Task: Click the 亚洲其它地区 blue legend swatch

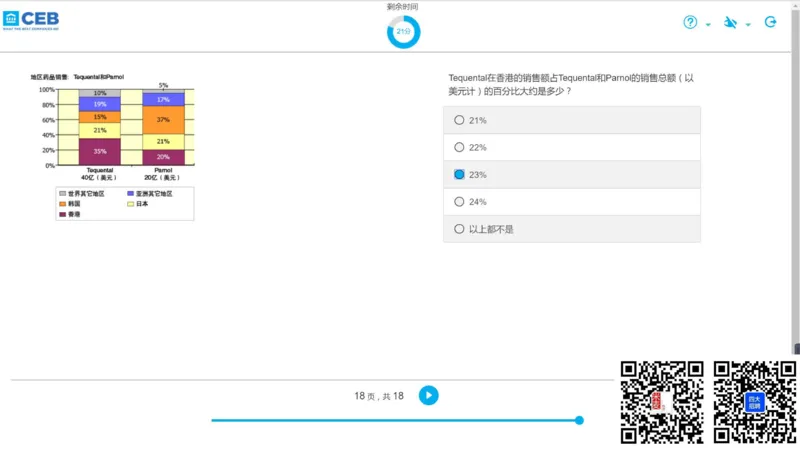Action: 131,194
